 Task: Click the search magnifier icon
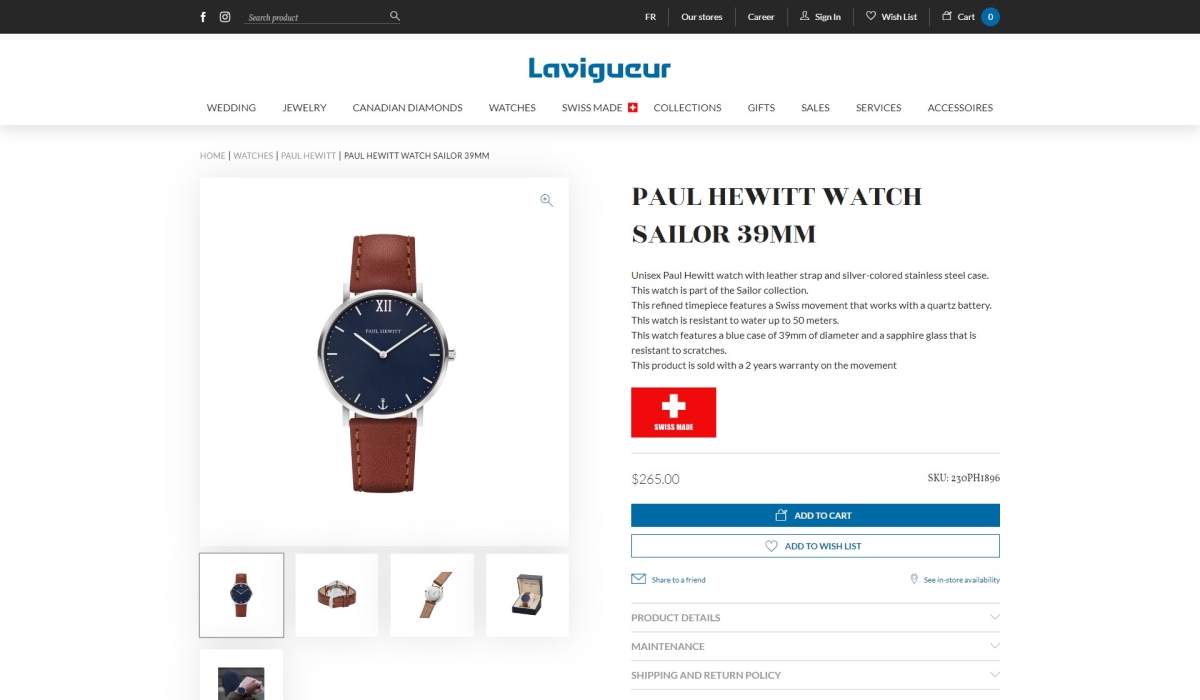point(395,16)
